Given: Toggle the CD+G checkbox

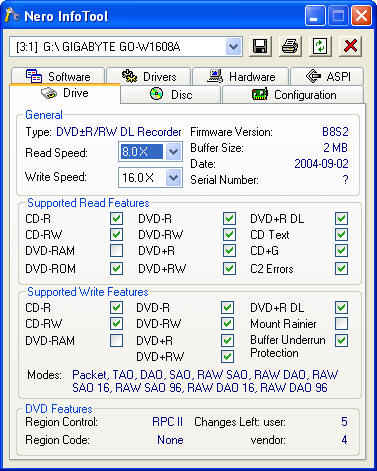Looking at the screenshot, I should (342, 250).
